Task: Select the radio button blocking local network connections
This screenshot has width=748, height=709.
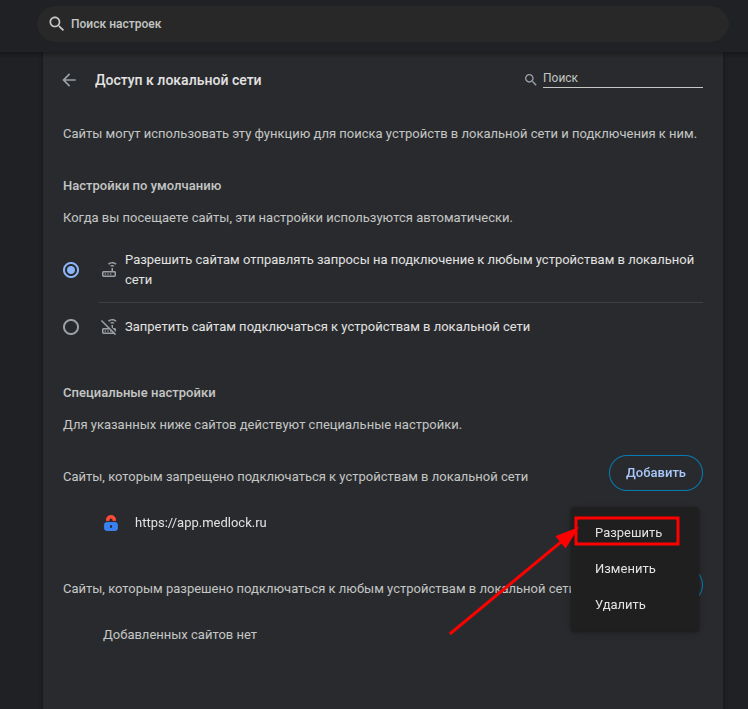Action: click(x=71, y=327)
